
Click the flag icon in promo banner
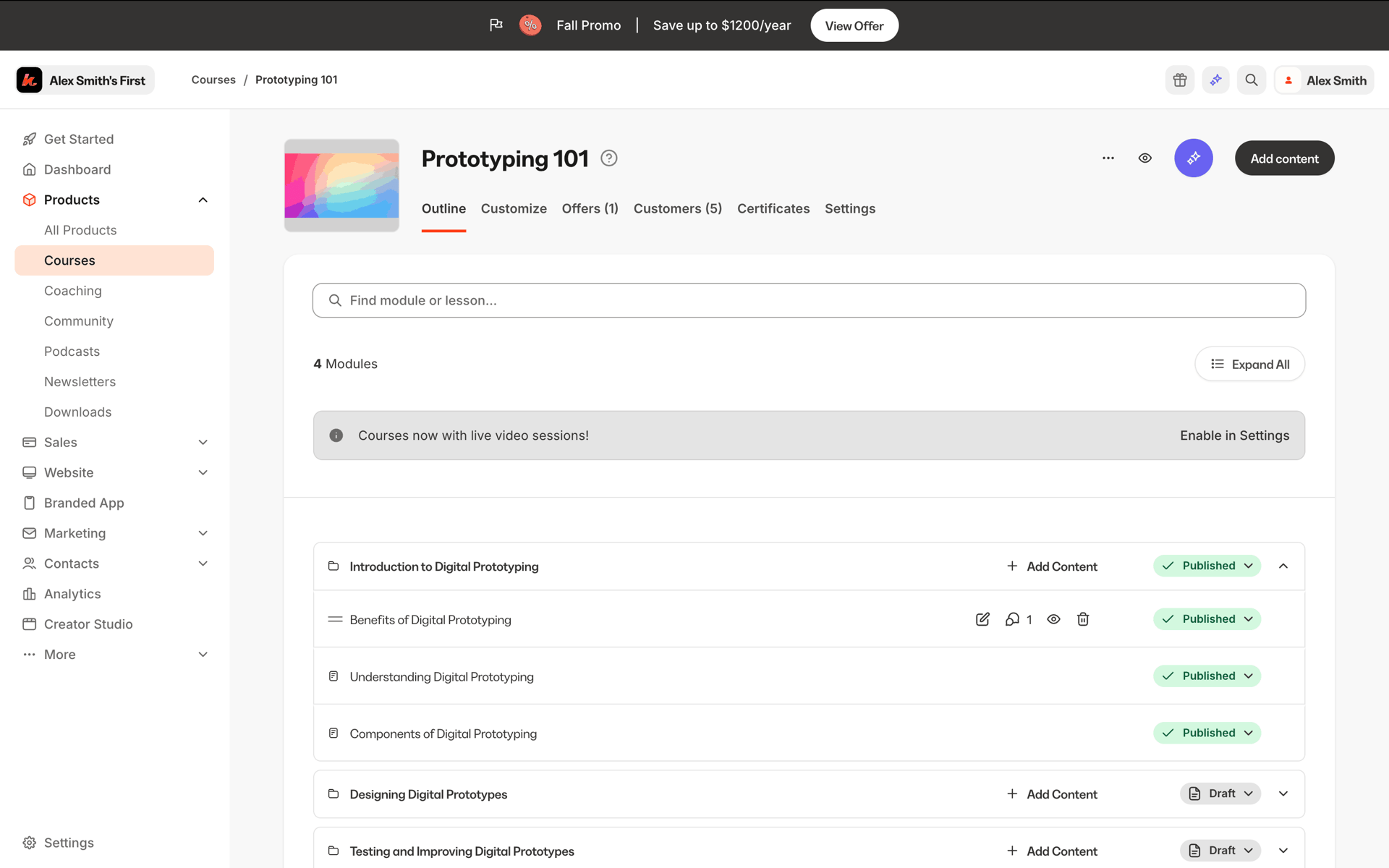(496, 25)
